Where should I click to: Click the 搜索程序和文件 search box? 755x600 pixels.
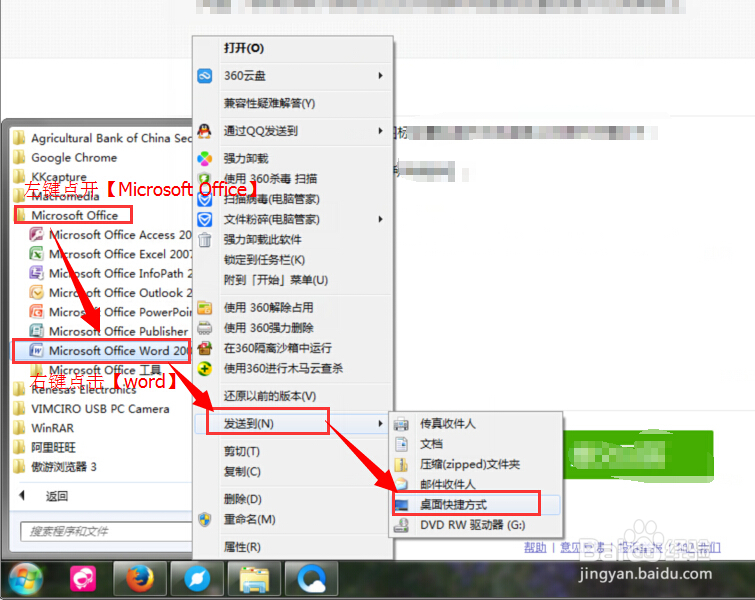click(106, 531)
